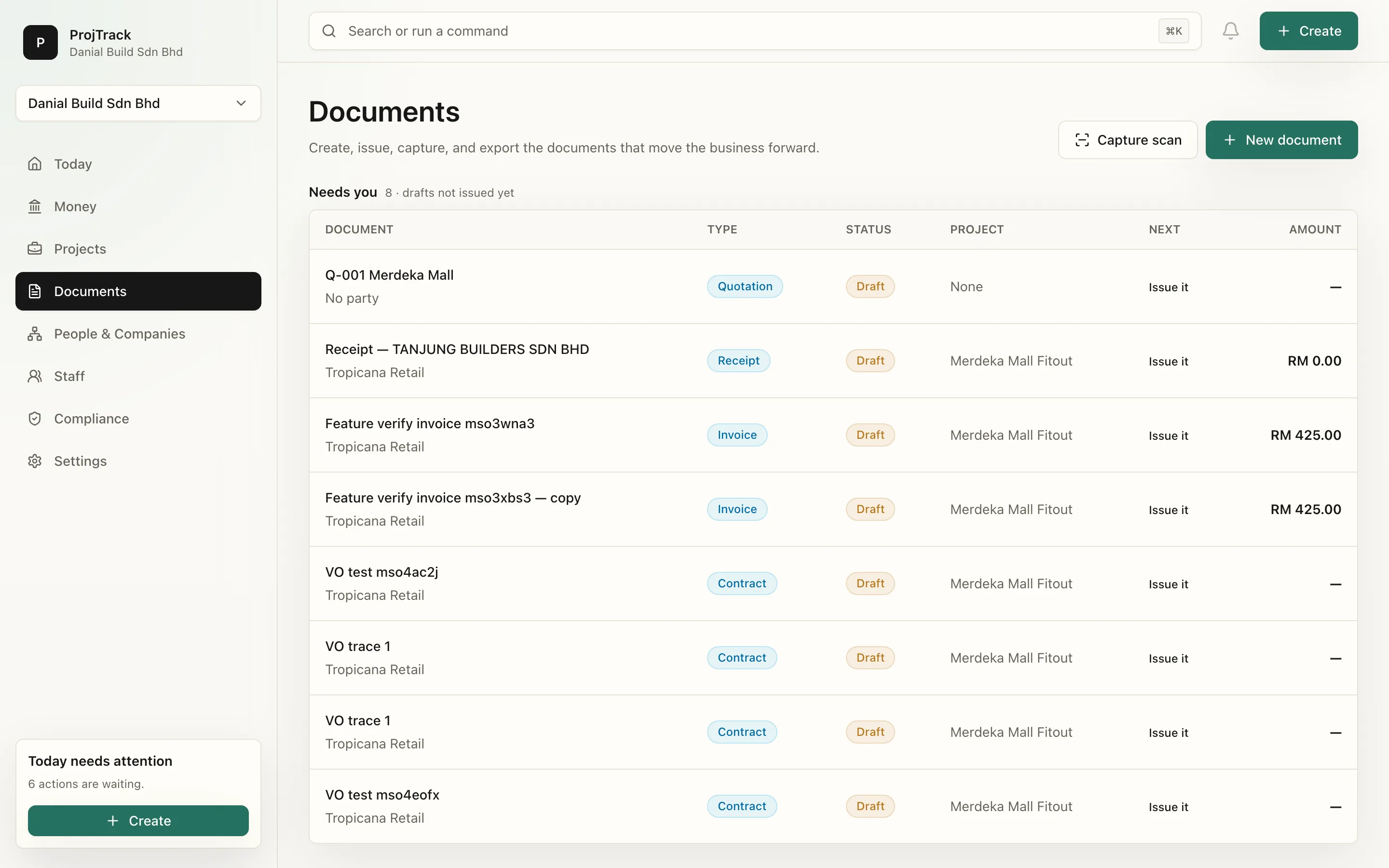
Task: Click Contract badge on VO test mso4ac2j row
Action: pyautogui.click(x=742, y=583)
